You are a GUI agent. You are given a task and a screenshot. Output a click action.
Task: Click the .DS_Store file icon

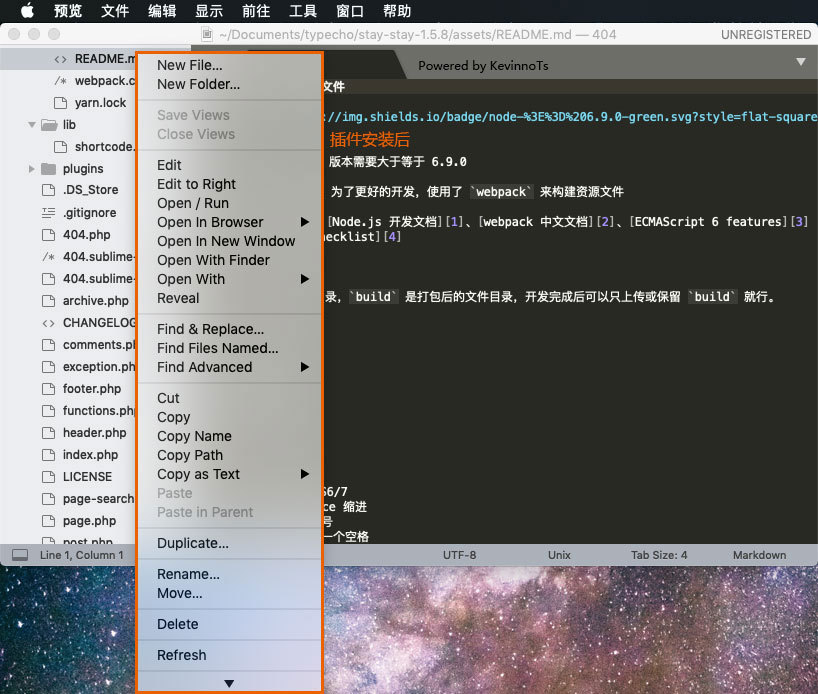tap(49, 190)
